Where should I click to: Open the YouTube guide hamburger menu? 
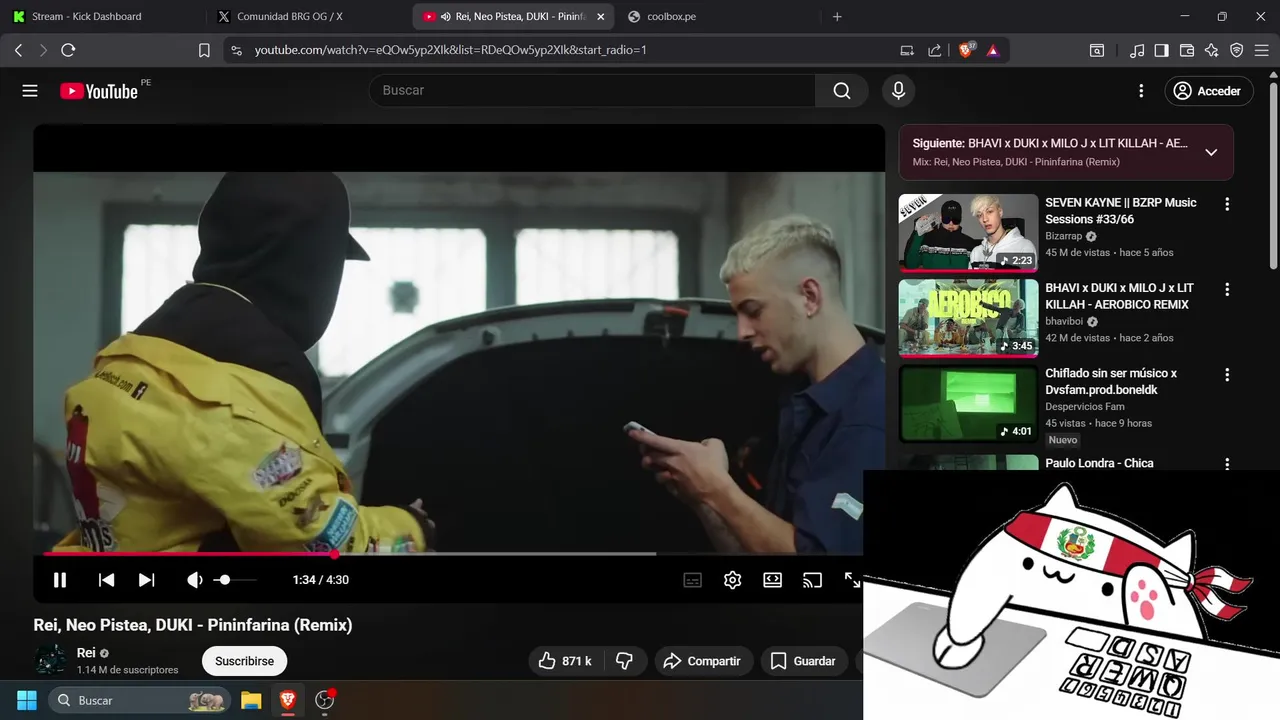(x=30, y=91)
